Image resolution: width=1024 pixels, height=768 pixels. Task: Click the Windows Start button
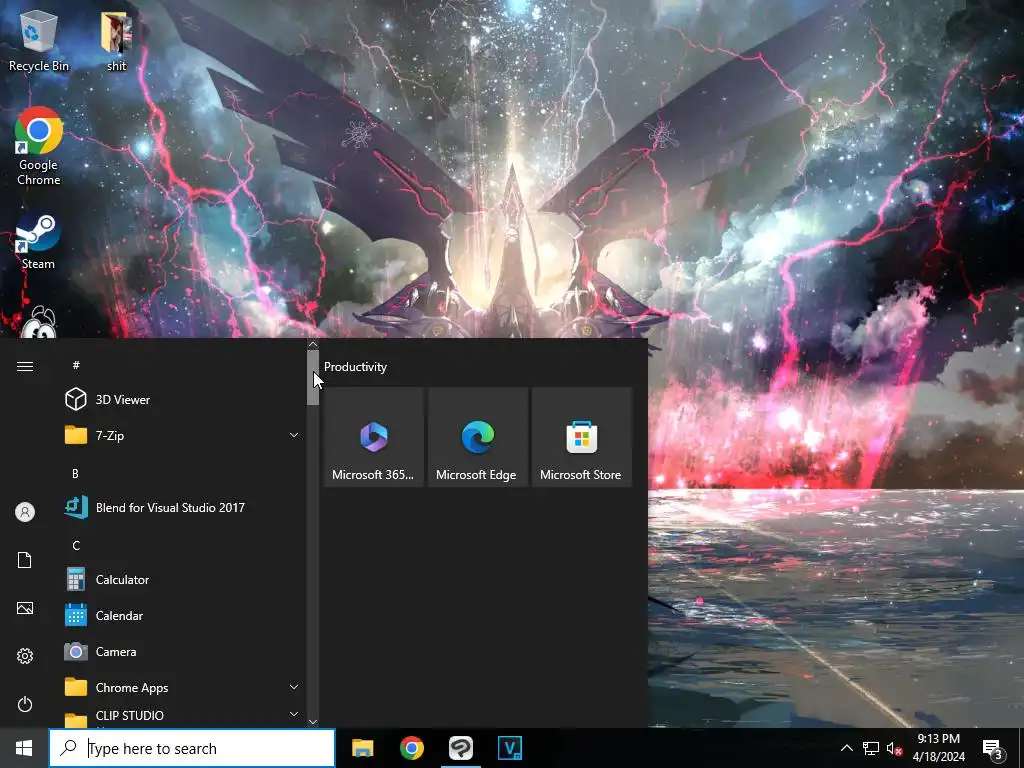coord(24,748)
